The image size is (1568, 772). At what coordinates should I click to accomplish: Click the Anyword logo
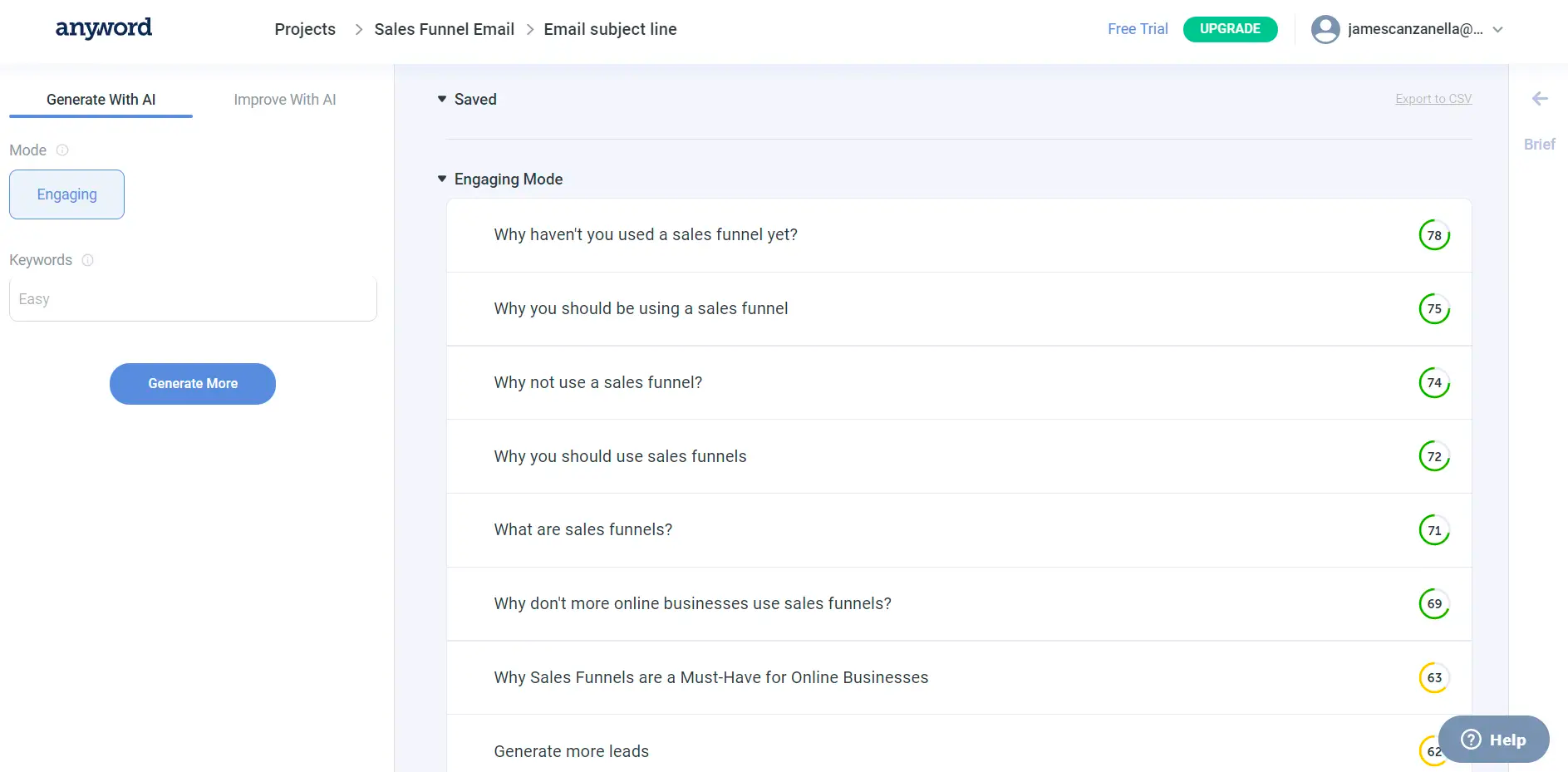click(x=103, y=28)
